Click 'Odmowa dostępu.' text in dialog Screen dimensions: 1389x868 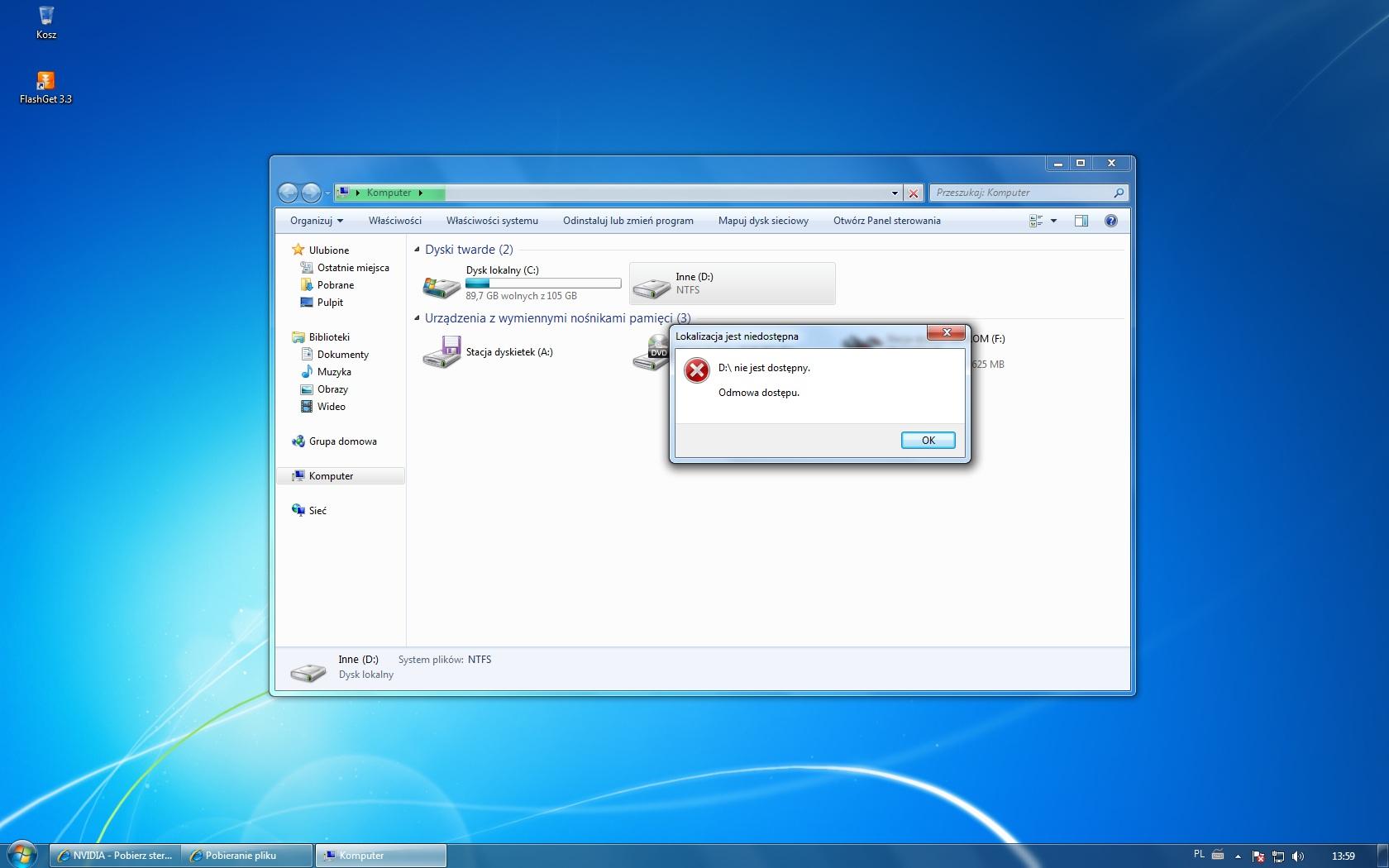[x=758, y=393]
